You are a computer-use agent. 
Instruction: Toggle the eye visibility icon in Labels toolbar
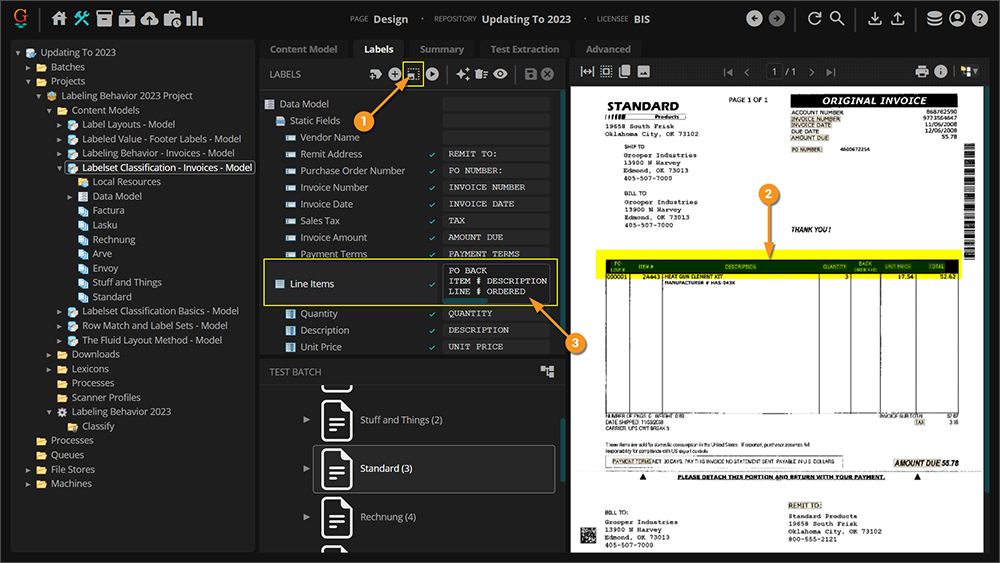pyautogui.click(x=500, y=74)
